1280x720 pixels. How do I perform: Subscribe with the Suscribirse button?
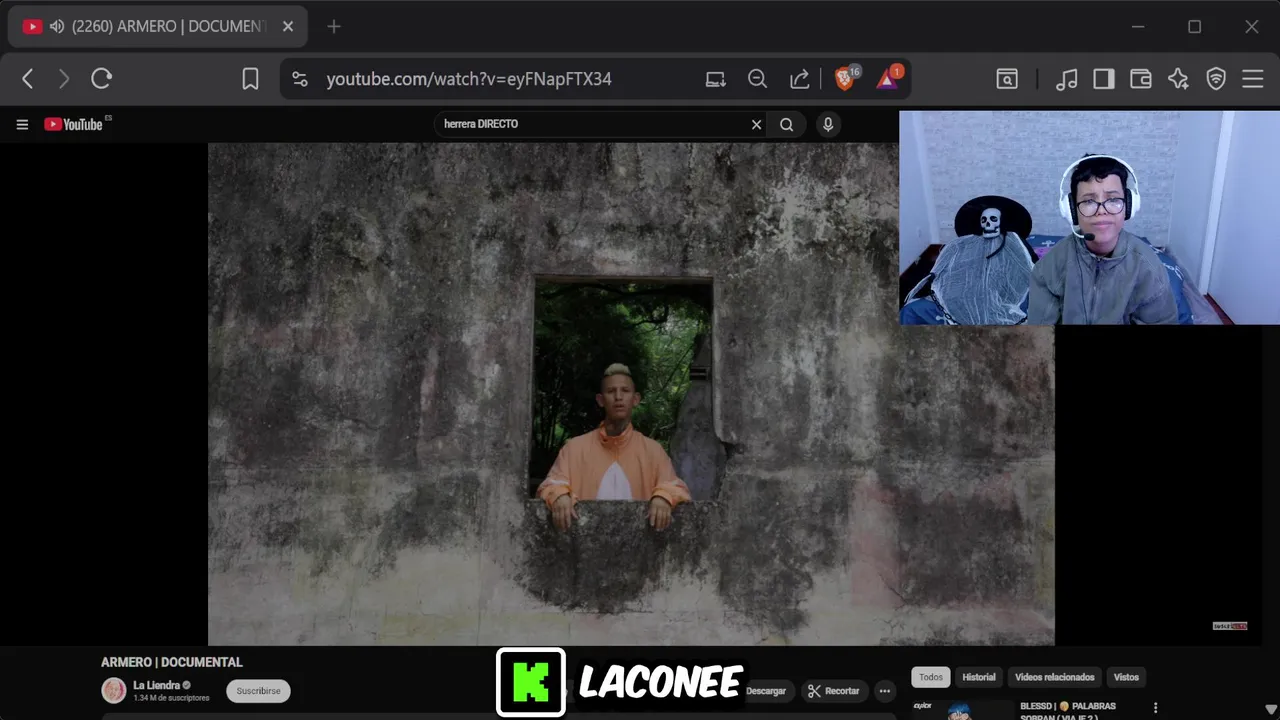pyautogui.click(x=258, y=691)
